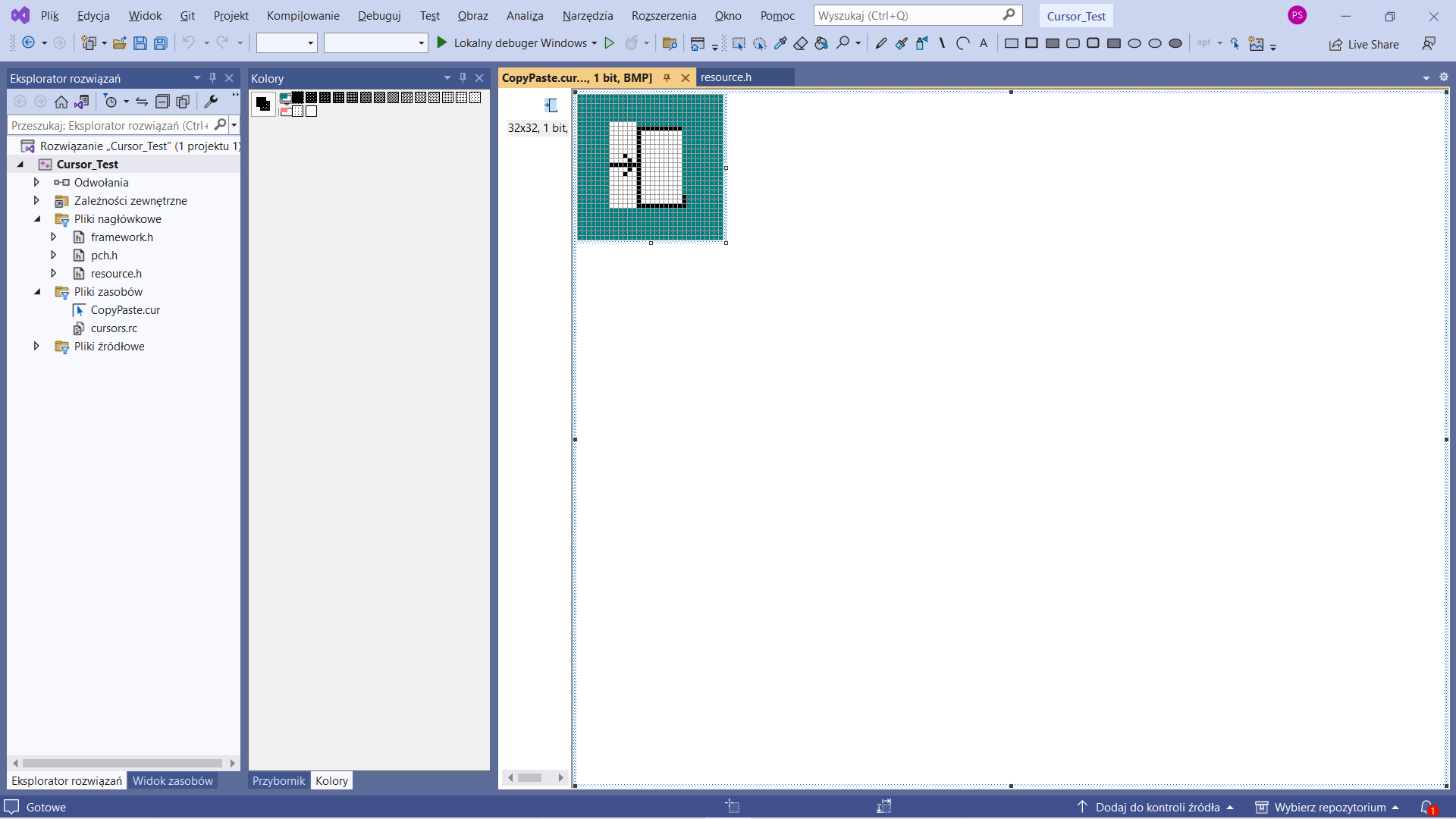Select the Airbrush spray tool

921,43
